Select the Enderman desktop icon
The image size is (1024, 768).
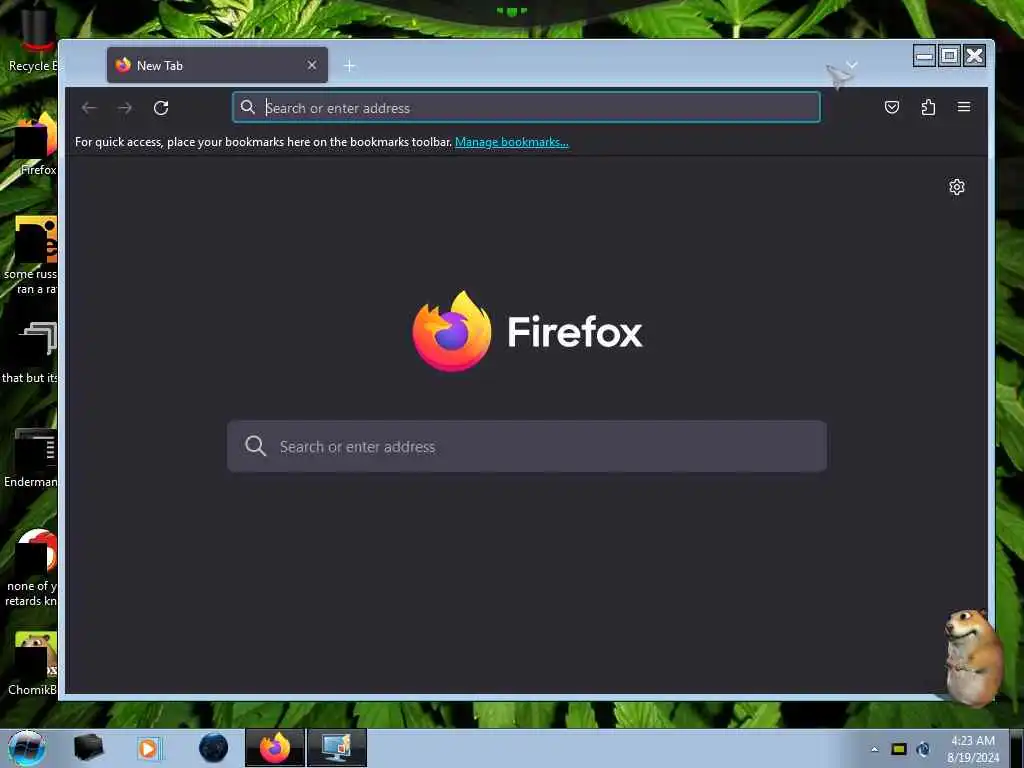30,458
